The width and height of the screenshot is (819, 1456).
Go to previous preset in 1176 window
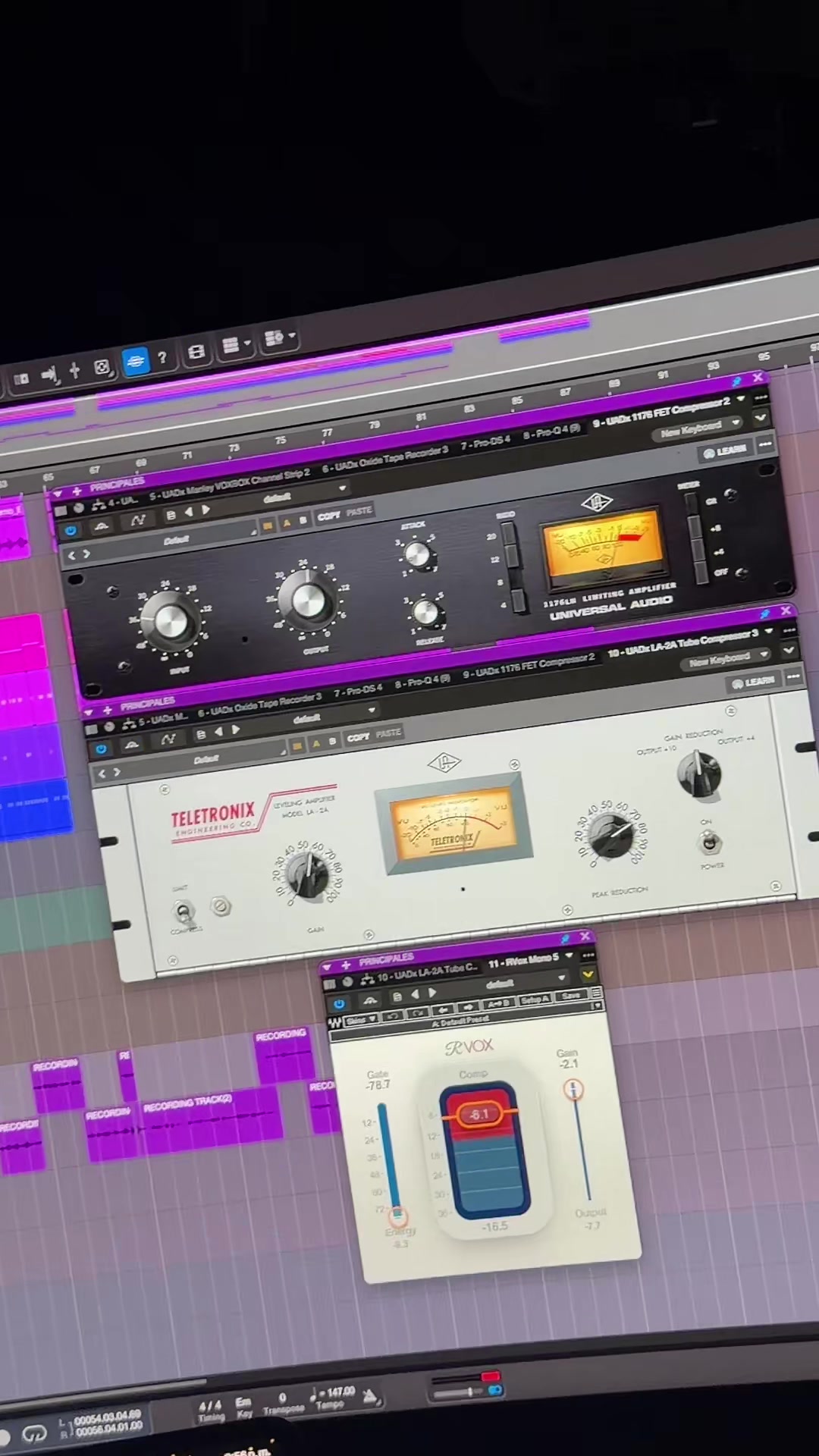point(189,513)
